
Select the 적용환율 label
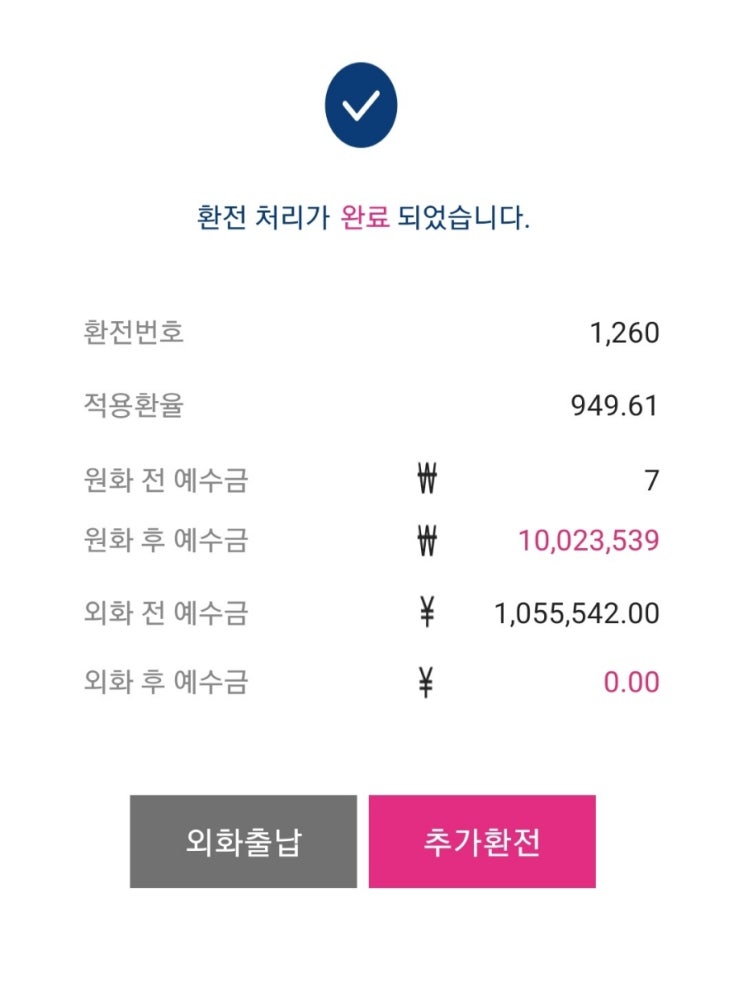[134, 406]
